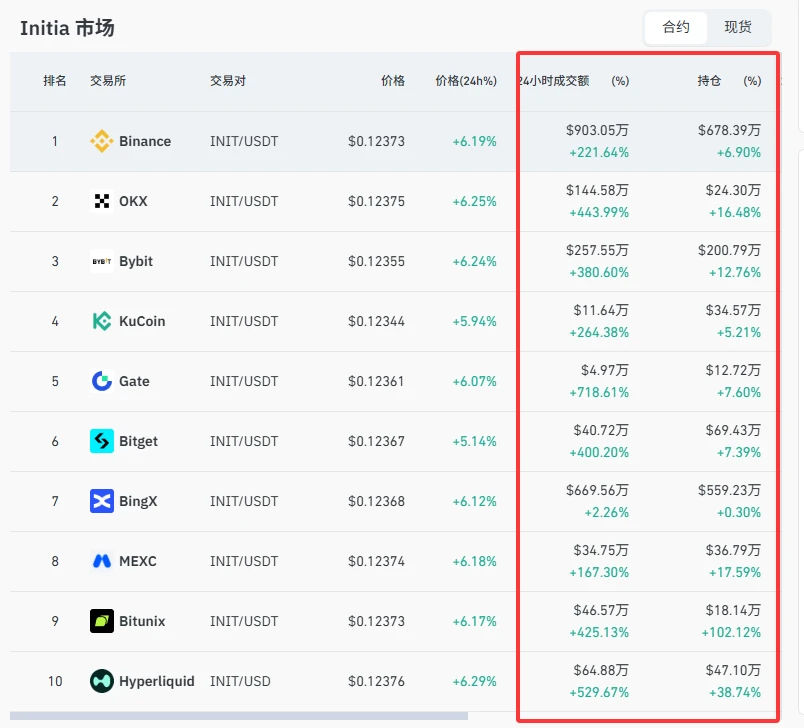
Task: Sort by the 持仓 column header
Action: click(709, 80)
